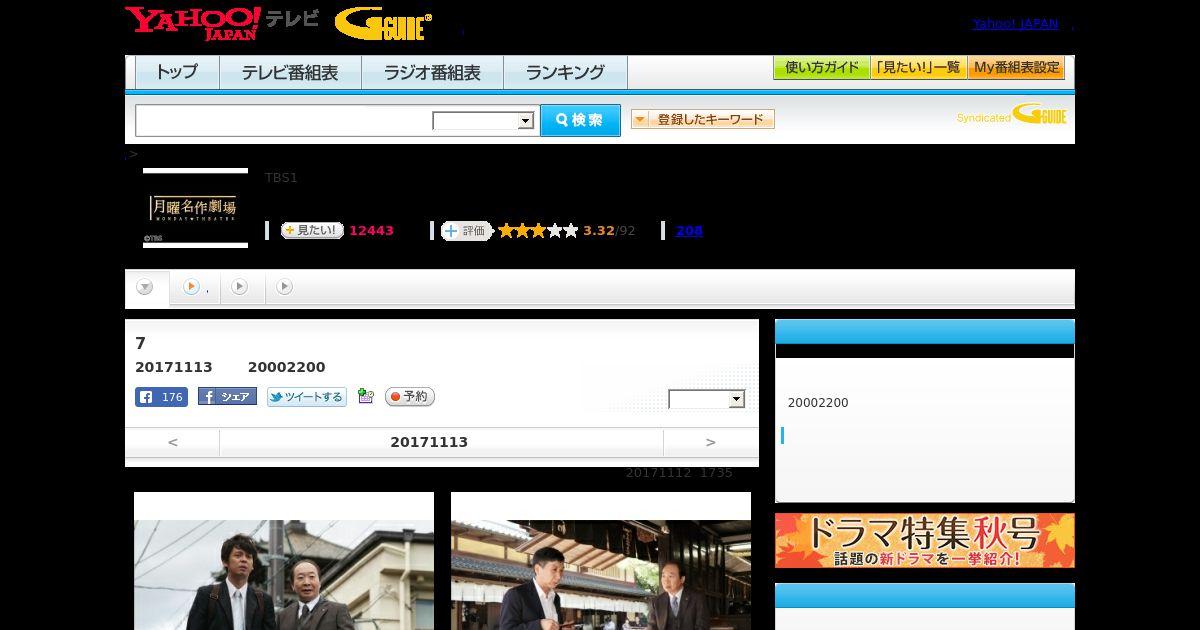Image resolution: width=1200 pixels, height=630 pixels.
Task: Click the Syndicated G-GUIDE logo
Action: 1011,115
